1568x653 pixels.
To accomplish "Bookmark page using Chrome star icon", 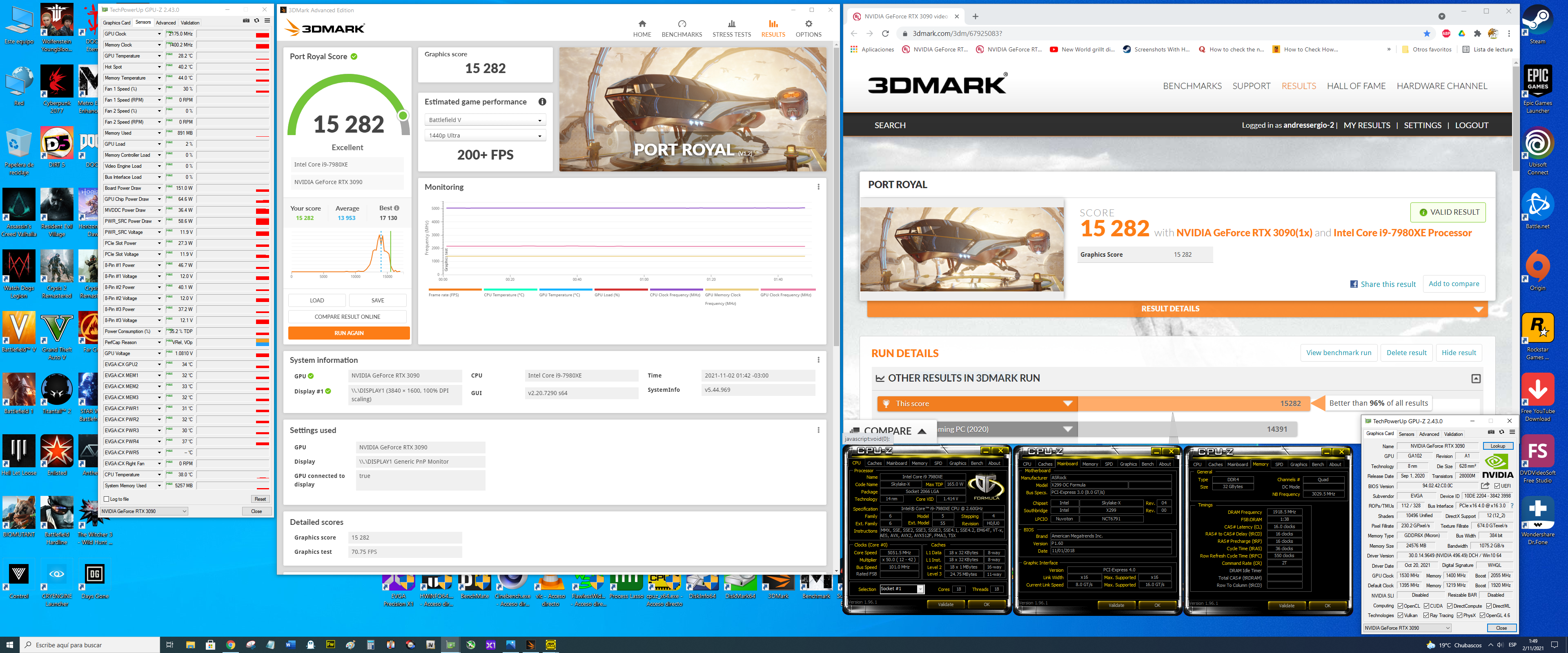I will point(1426,33).
